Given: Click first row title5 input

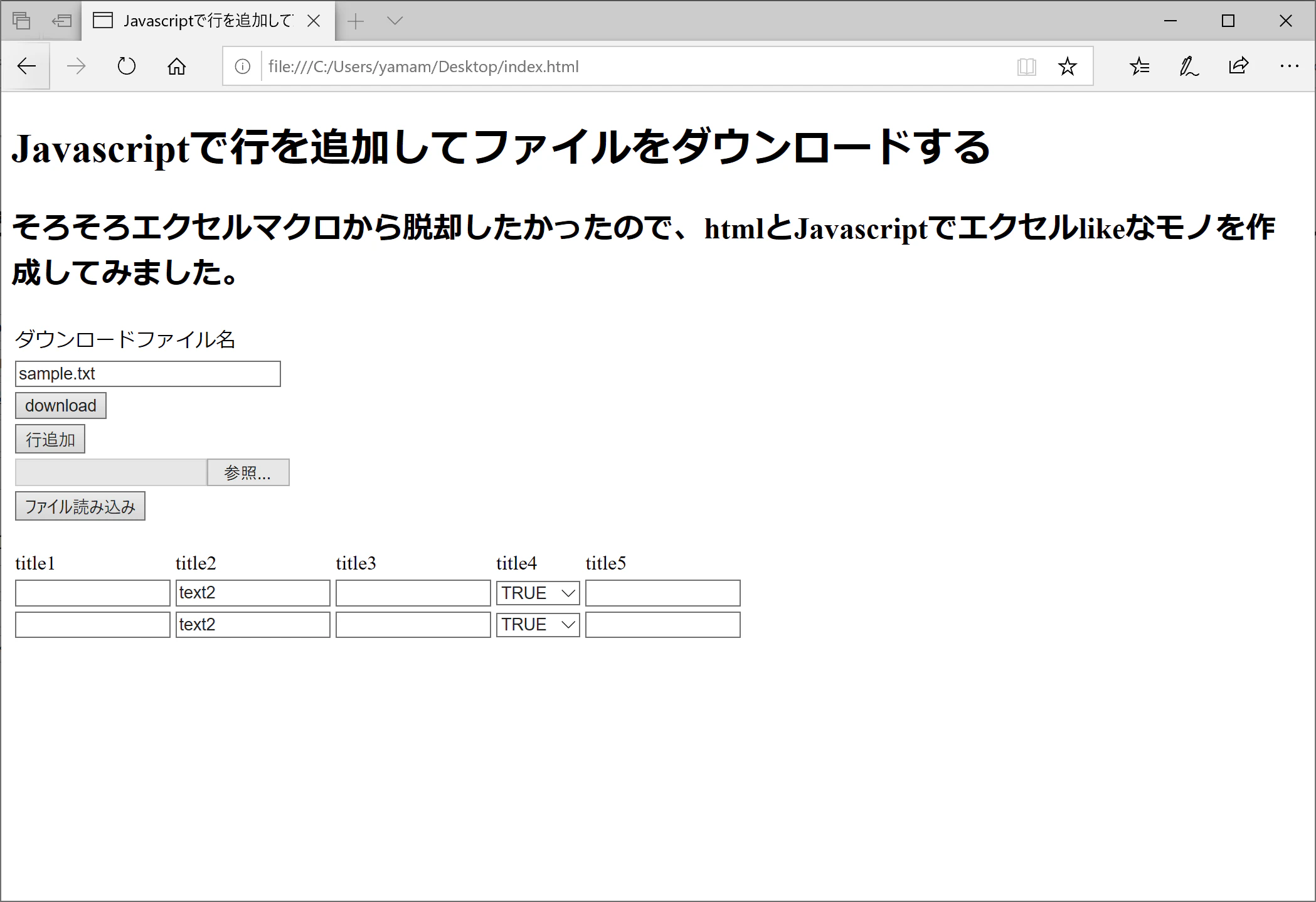Looking at the screenshot, I should [x=663, y=593].
